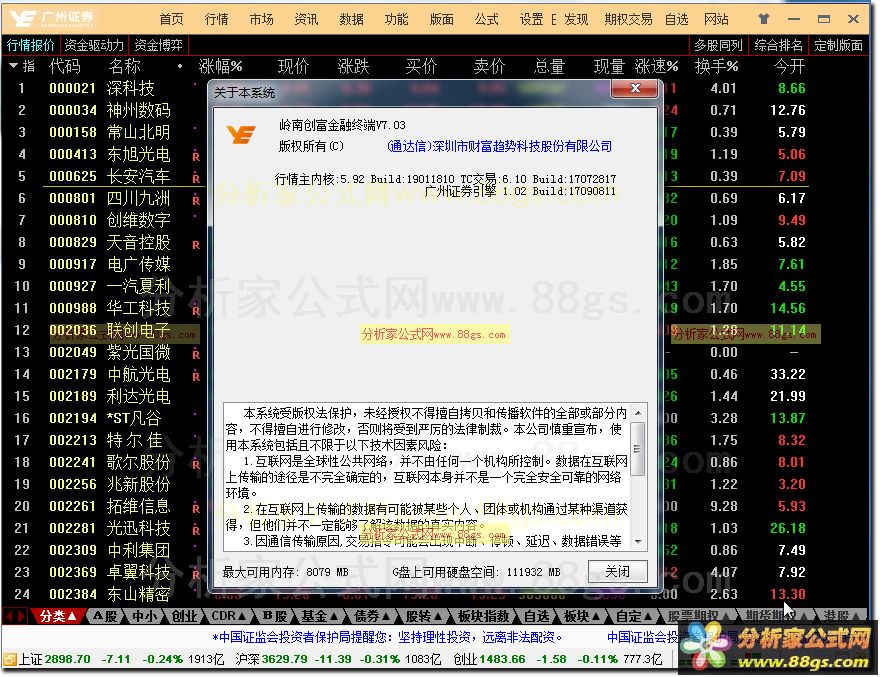Image resolution: width=880 pixels, height=677 pixels.
Task: Click the R marker beside 四川九洲
Action: pos(196,200)
